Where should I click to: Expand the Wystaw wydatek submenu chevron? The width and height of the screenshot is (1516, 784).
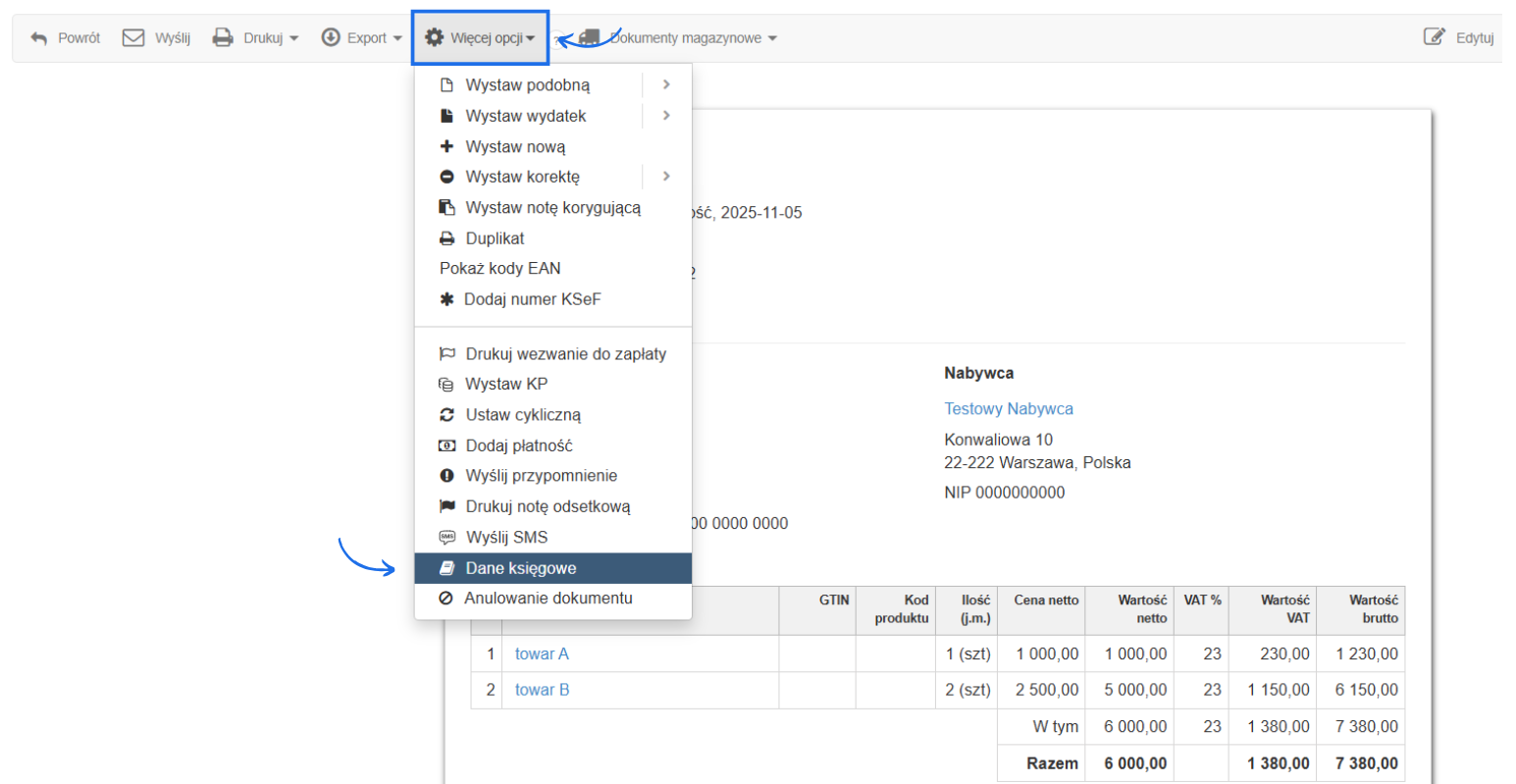tap(666, 116)
